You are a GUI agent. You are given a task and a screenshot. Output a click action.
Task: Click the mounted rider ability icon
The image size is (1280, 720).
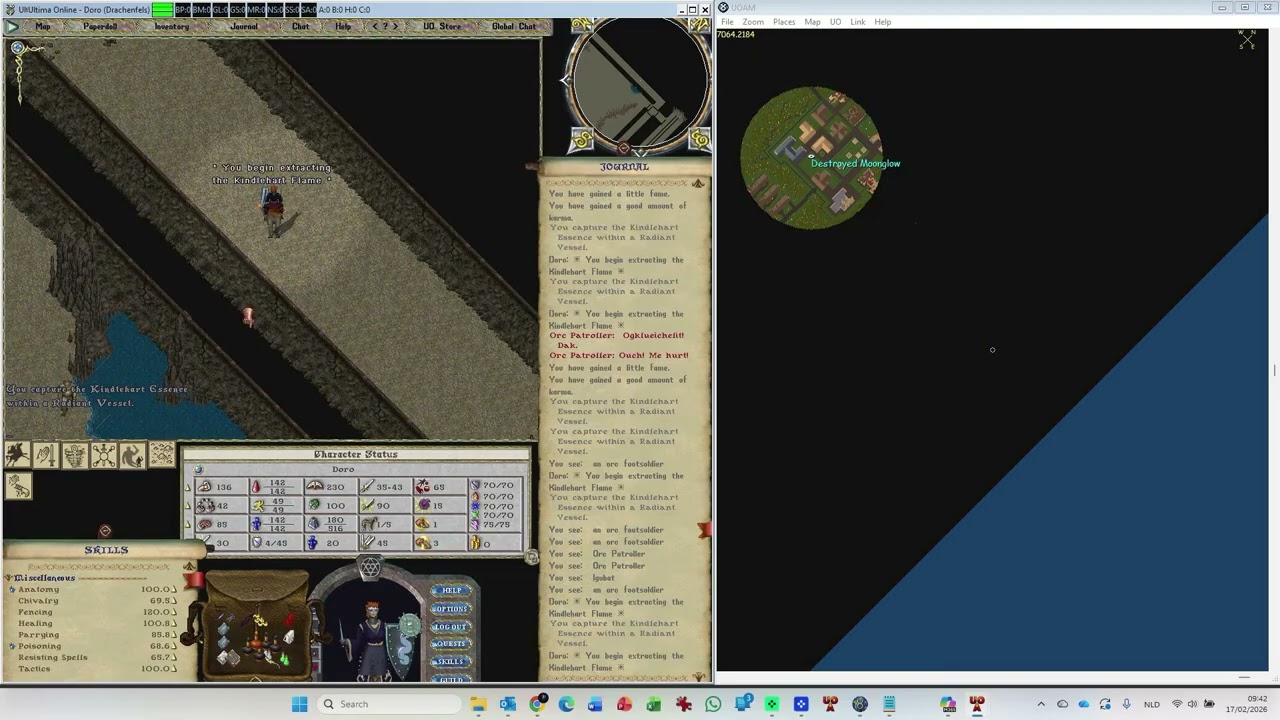click(17, 455)
